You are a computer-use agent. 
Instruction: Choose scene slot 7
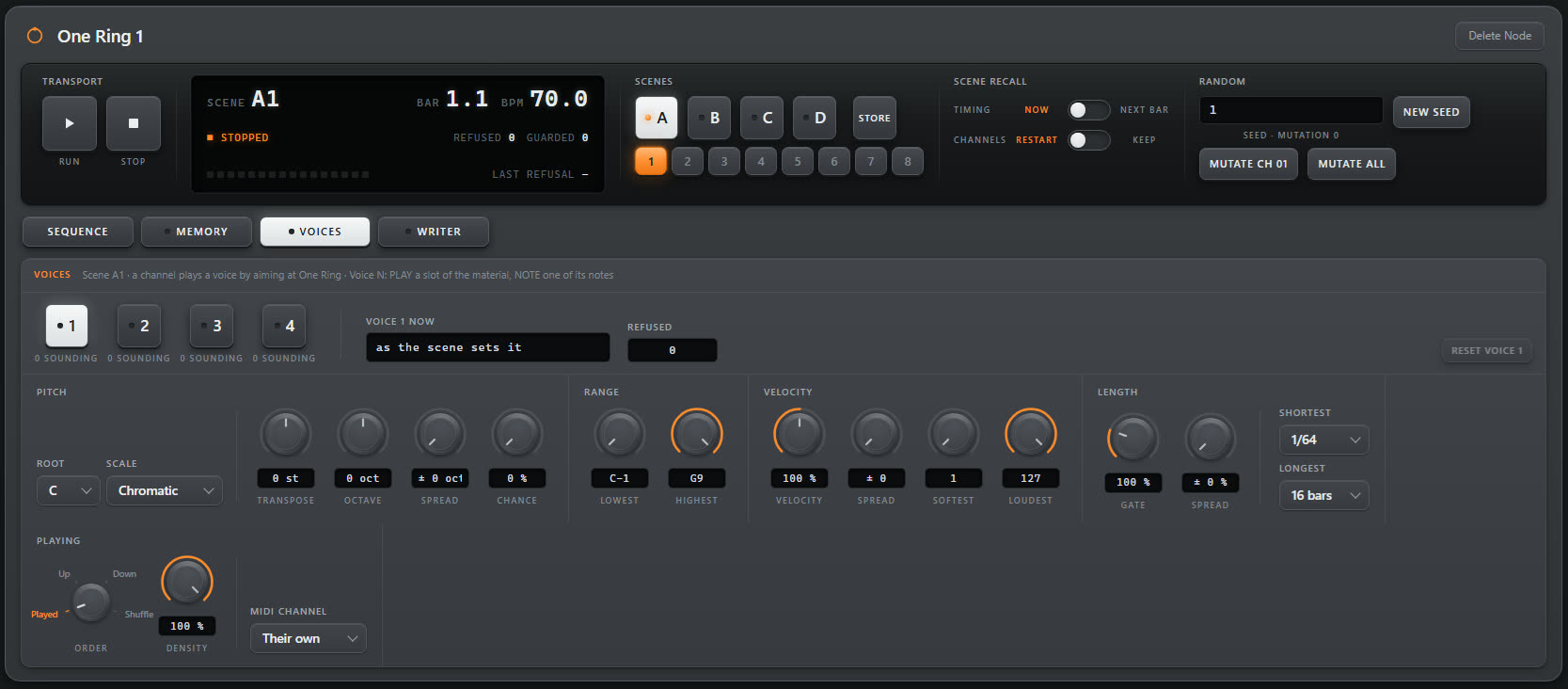[871, 161]
